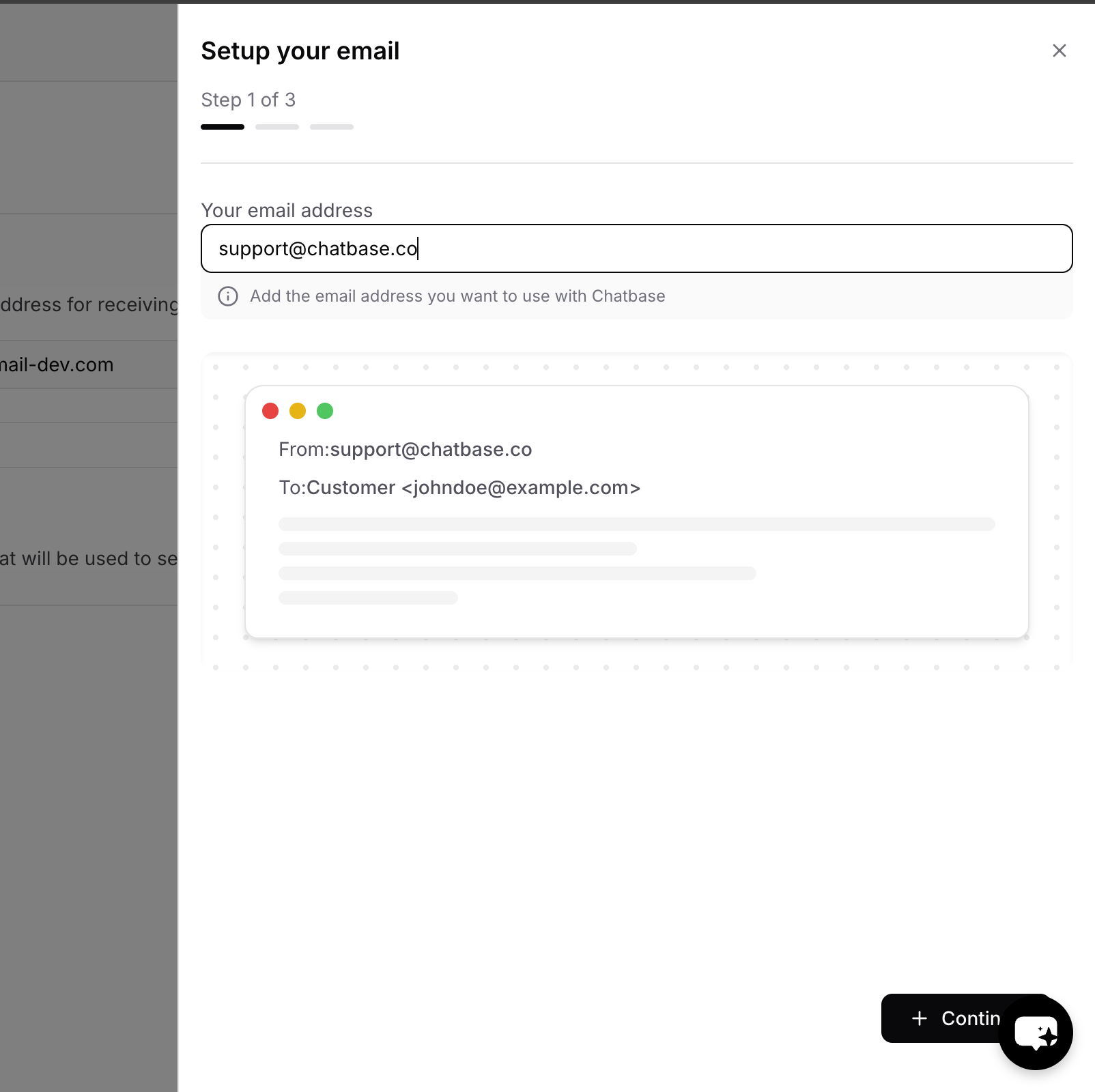Select the support@chatbase.co text in the input
The image size is (1095, 1092).
tap(318, 248)
